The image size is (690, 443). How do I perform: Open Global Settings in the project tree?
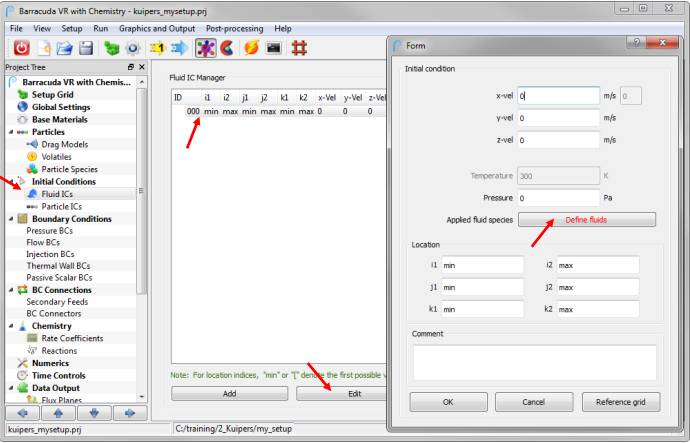(x=60, y=107)
